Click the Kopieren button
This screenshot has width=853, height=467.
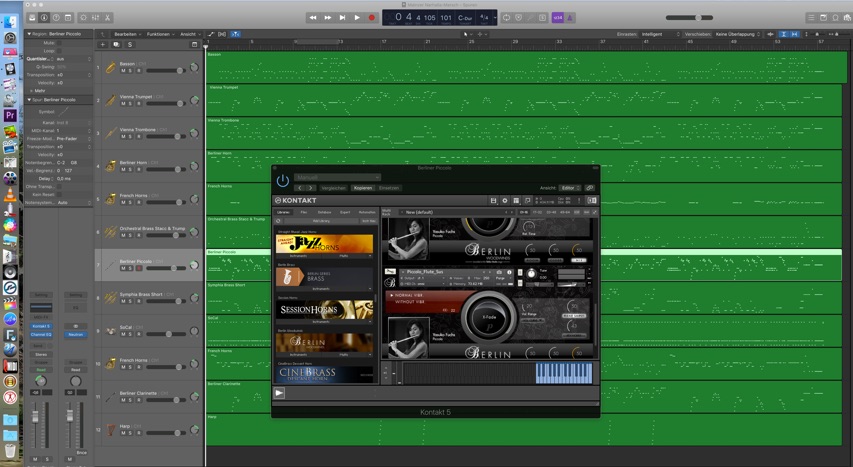coord(363,188)
